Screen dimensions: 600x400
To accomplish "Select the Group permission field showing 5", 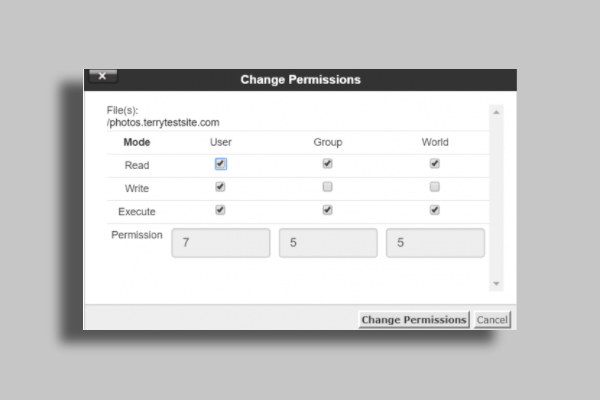I will [x=328, y=243].
